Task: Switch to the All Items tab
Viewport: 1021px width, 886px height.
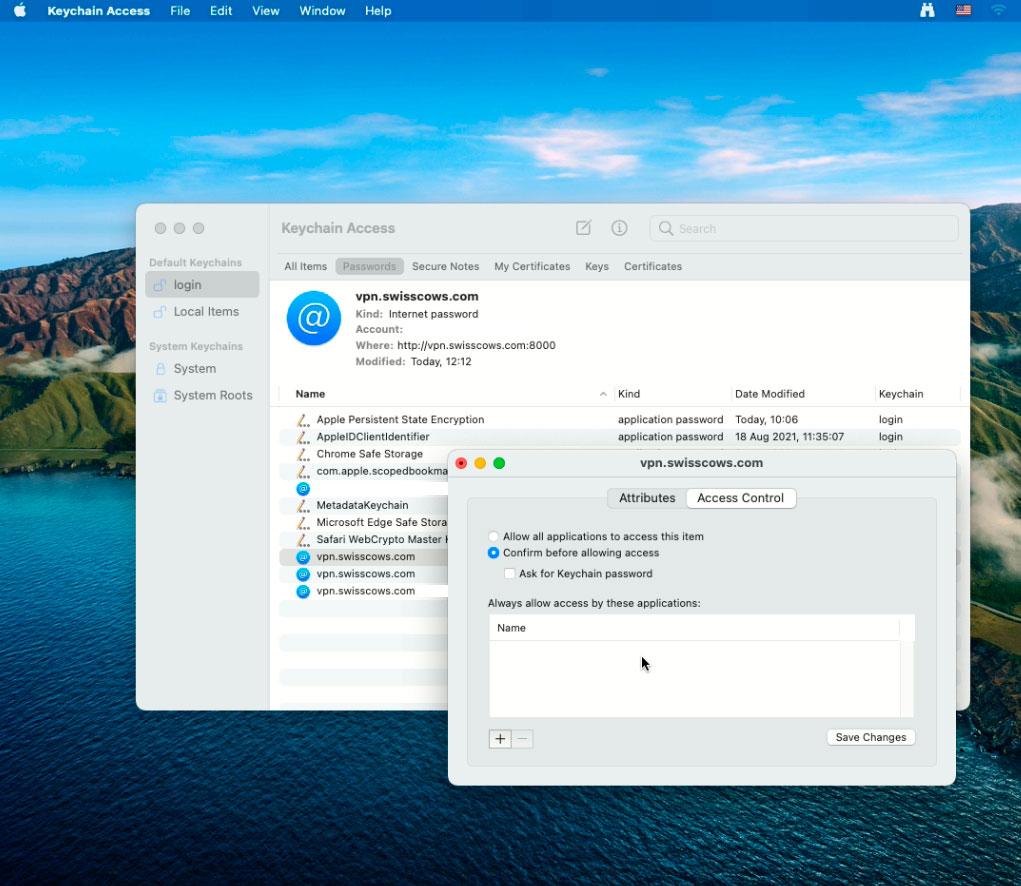Action: tap(305, 266)
